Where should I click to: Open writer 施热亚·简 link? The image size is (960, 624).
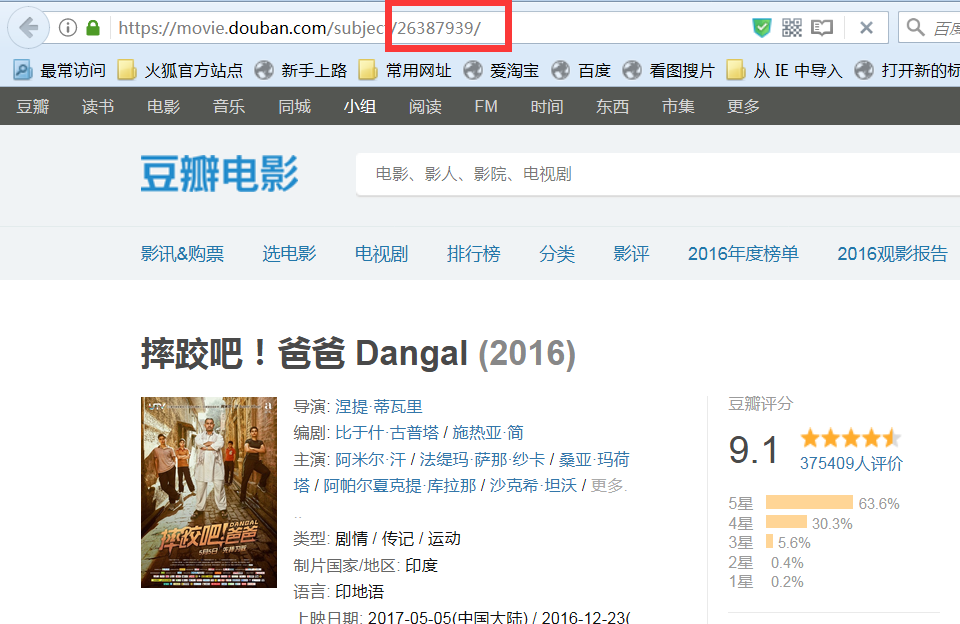[x=488, y=433]
